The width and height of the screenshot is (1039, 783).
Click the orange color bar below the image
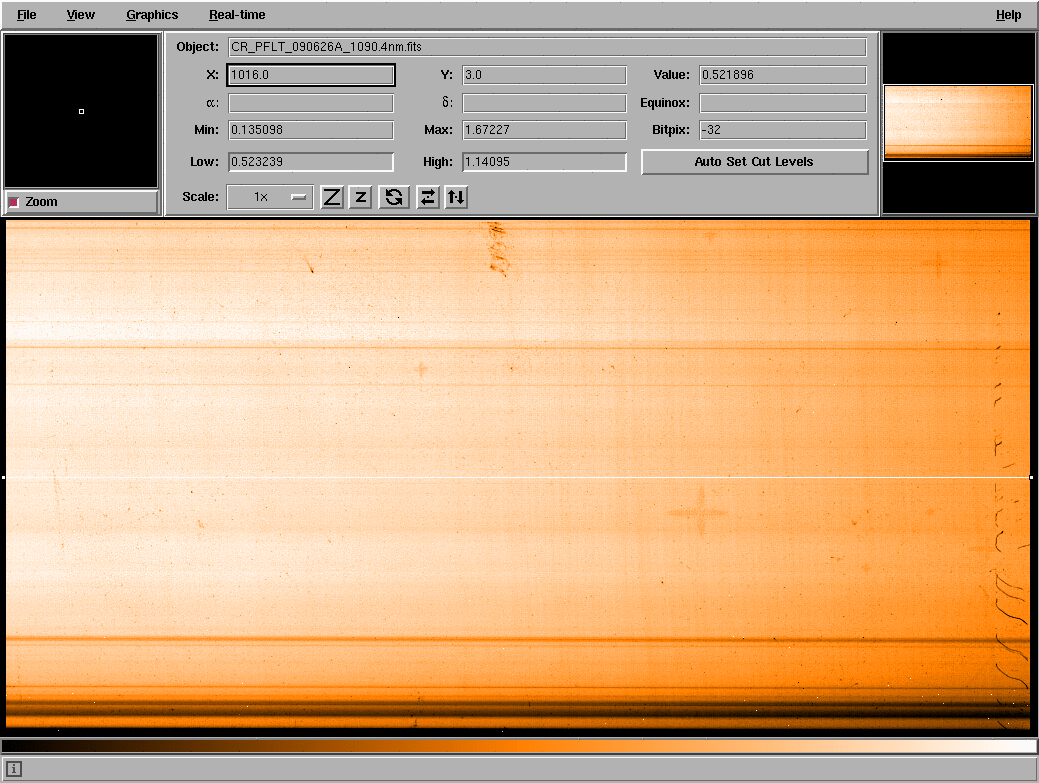coord(519,746)
